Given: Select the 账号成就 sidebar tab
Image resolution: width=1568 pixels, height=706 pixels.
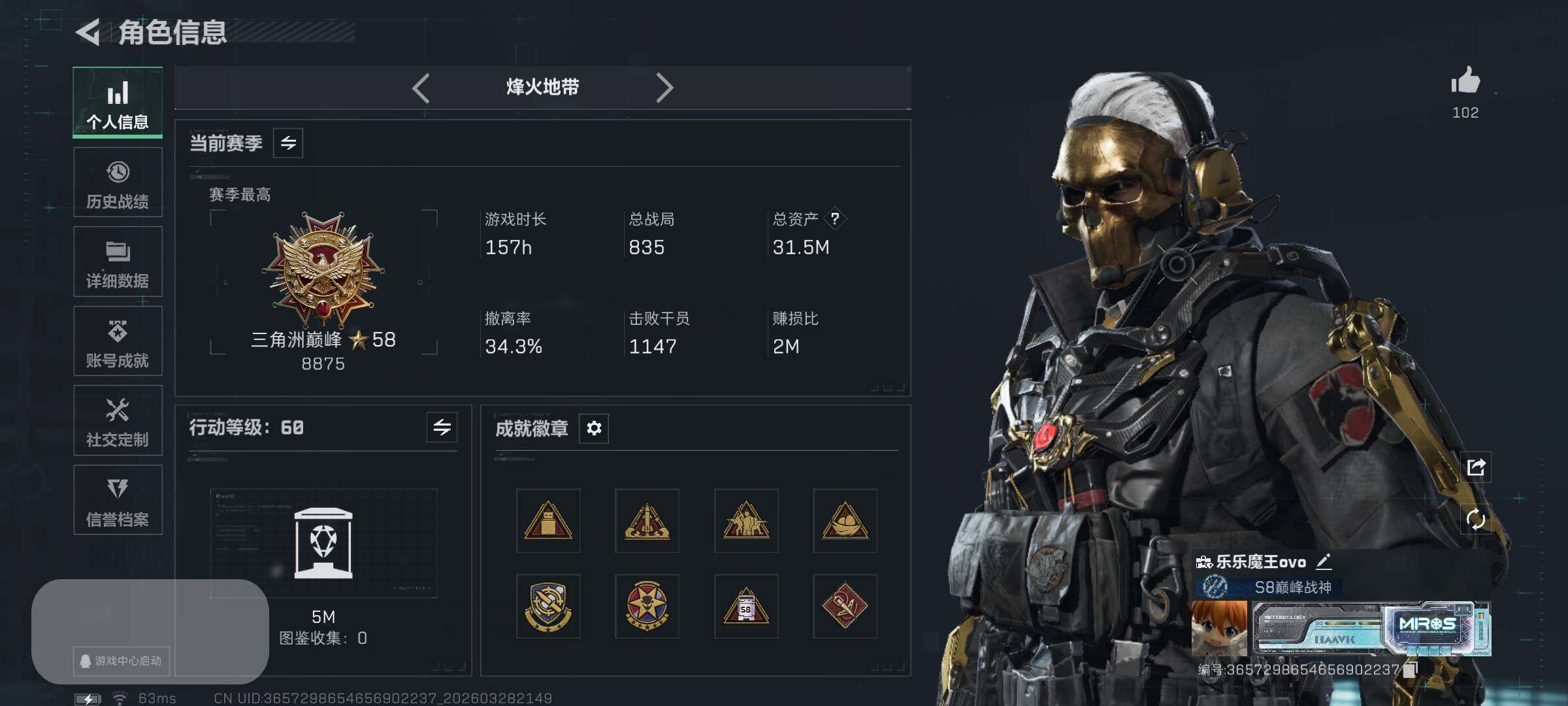Looking at the screenshot, I should coord(118,341).
